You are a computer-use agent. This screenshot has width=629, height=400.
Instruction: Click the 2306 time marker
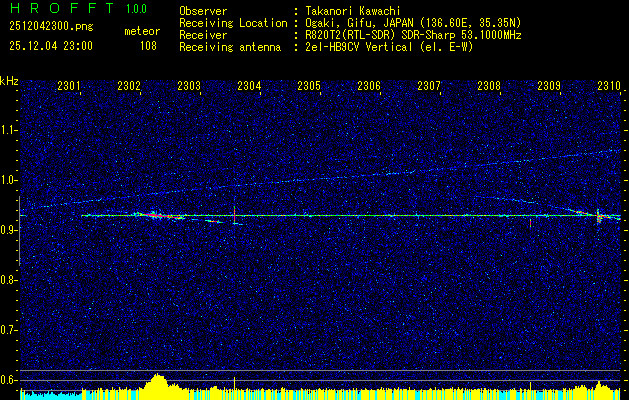pos(369,86)
